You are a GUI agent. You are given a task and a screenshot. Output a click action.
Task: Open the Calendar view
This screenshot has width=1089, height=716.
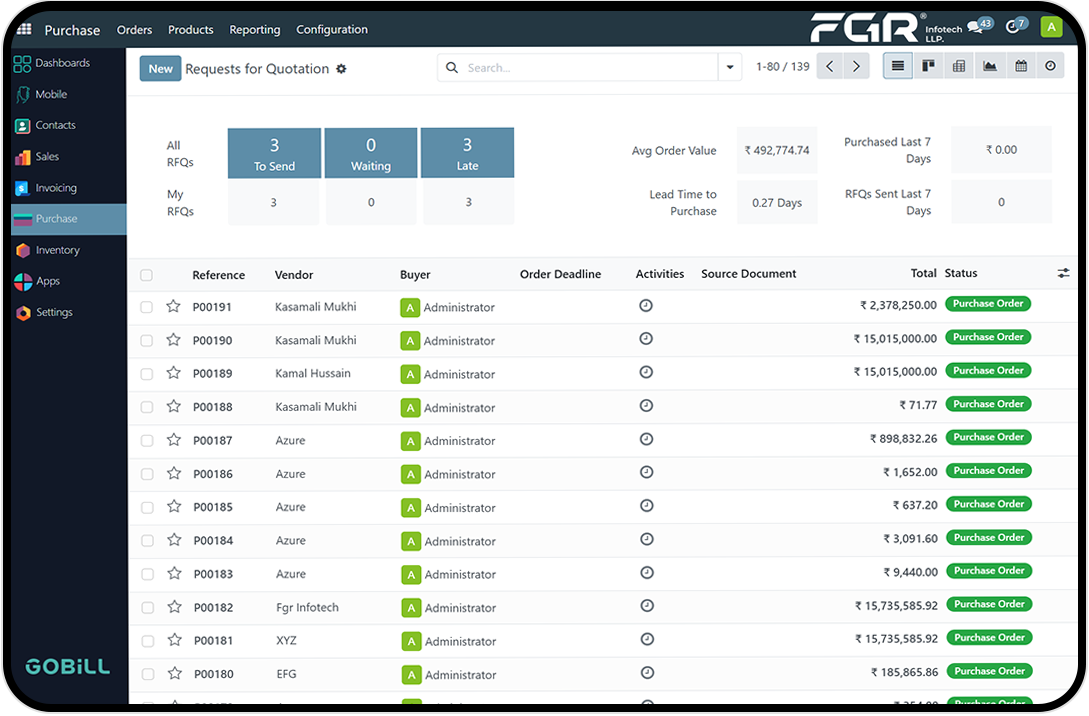click(x=1020, y=67)
